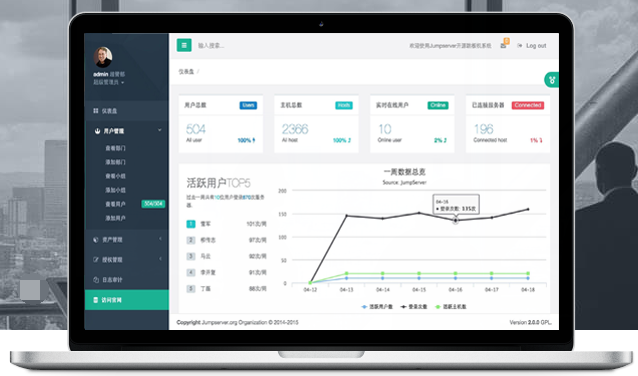This screenshot has width=638, height=376.
Task: Click the 196 connected hosts number
Action: [x=483, y=129]
